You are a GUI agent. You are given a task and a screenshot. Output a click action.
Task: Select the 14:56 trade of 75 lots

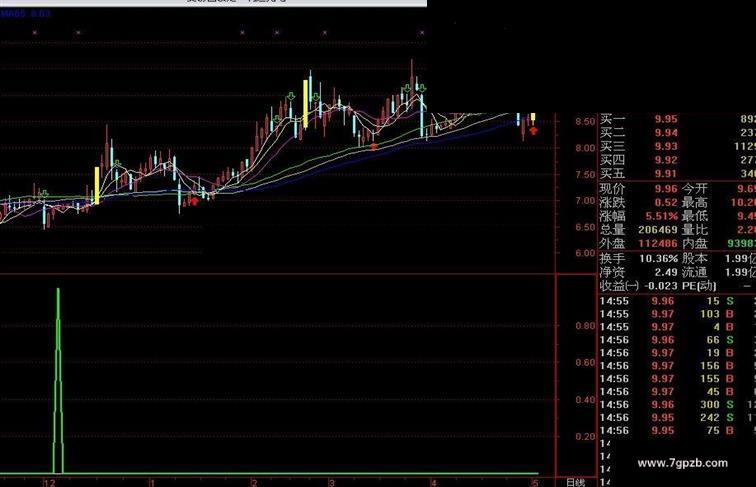click(677, 431)
